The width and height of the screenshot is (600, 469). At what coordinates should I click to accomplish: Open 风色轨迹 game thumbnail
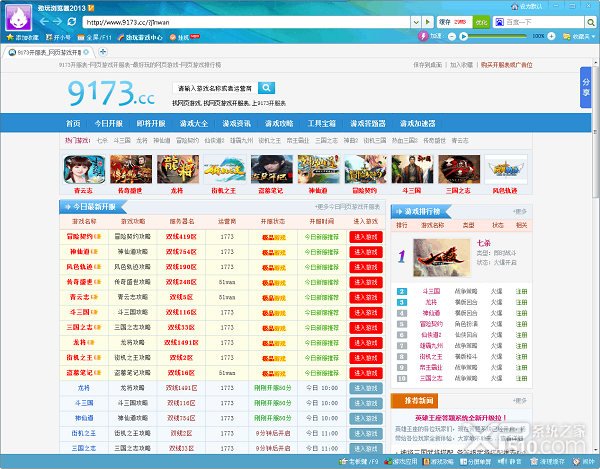(x=506, y=169)
